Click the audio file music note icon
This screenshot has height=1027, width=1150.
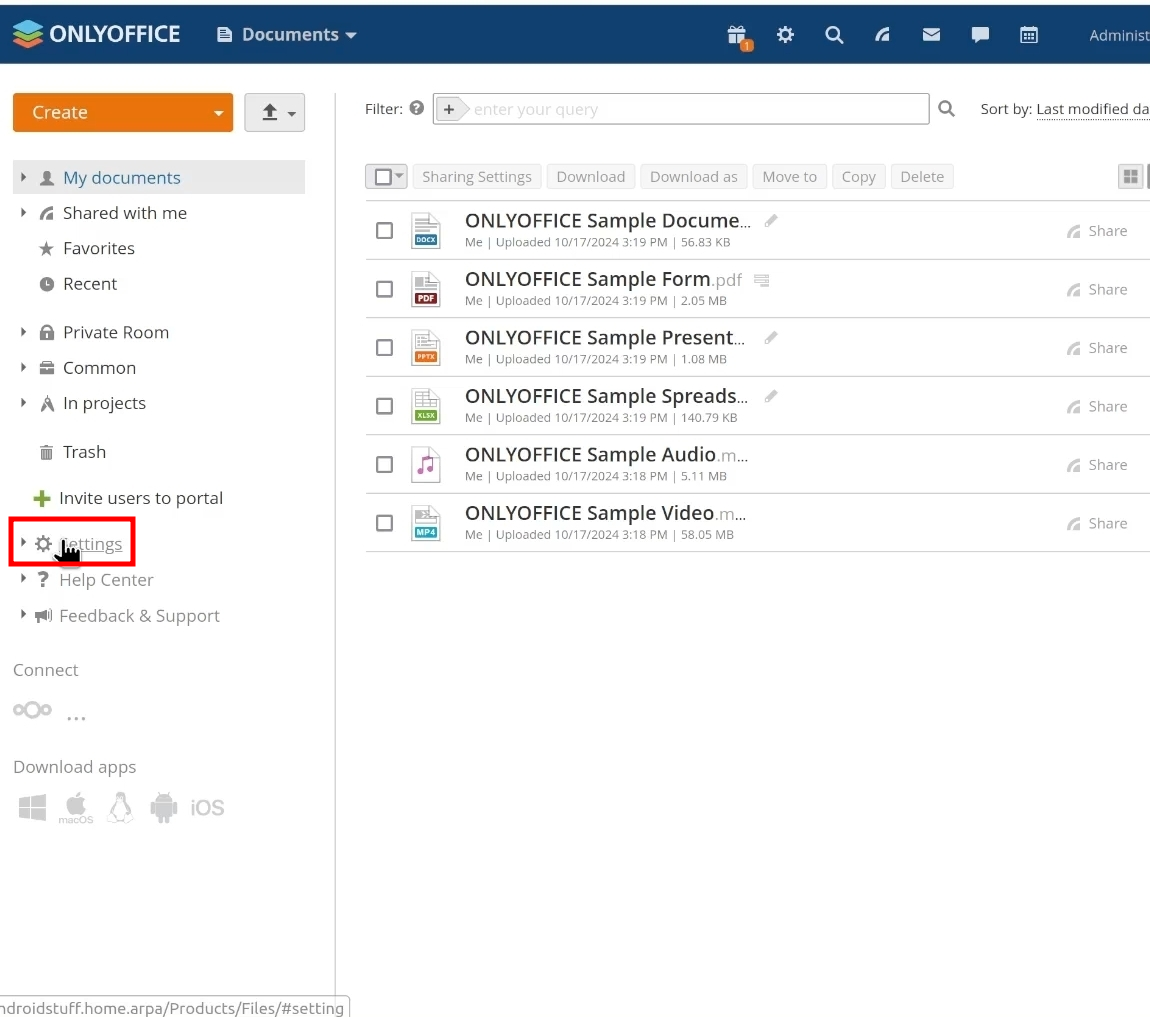425,465
